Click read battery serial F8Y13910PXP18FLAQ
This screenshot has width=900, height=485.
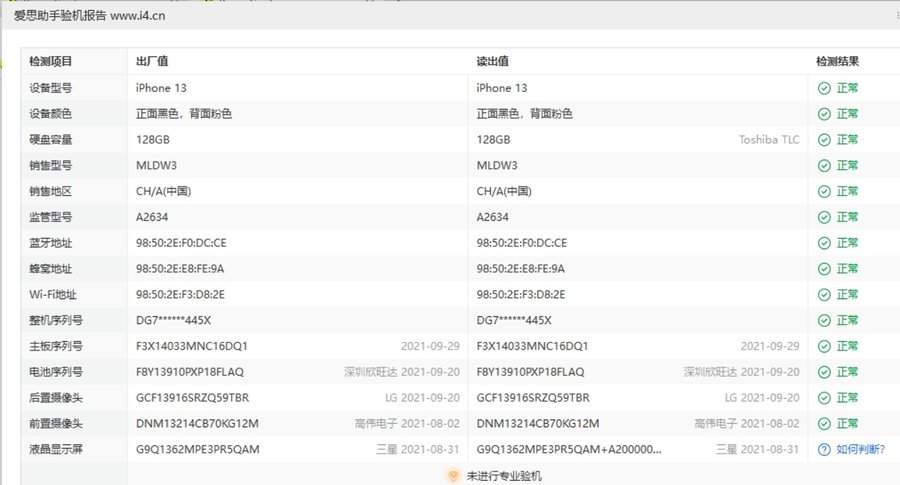[x=530, y=372]
